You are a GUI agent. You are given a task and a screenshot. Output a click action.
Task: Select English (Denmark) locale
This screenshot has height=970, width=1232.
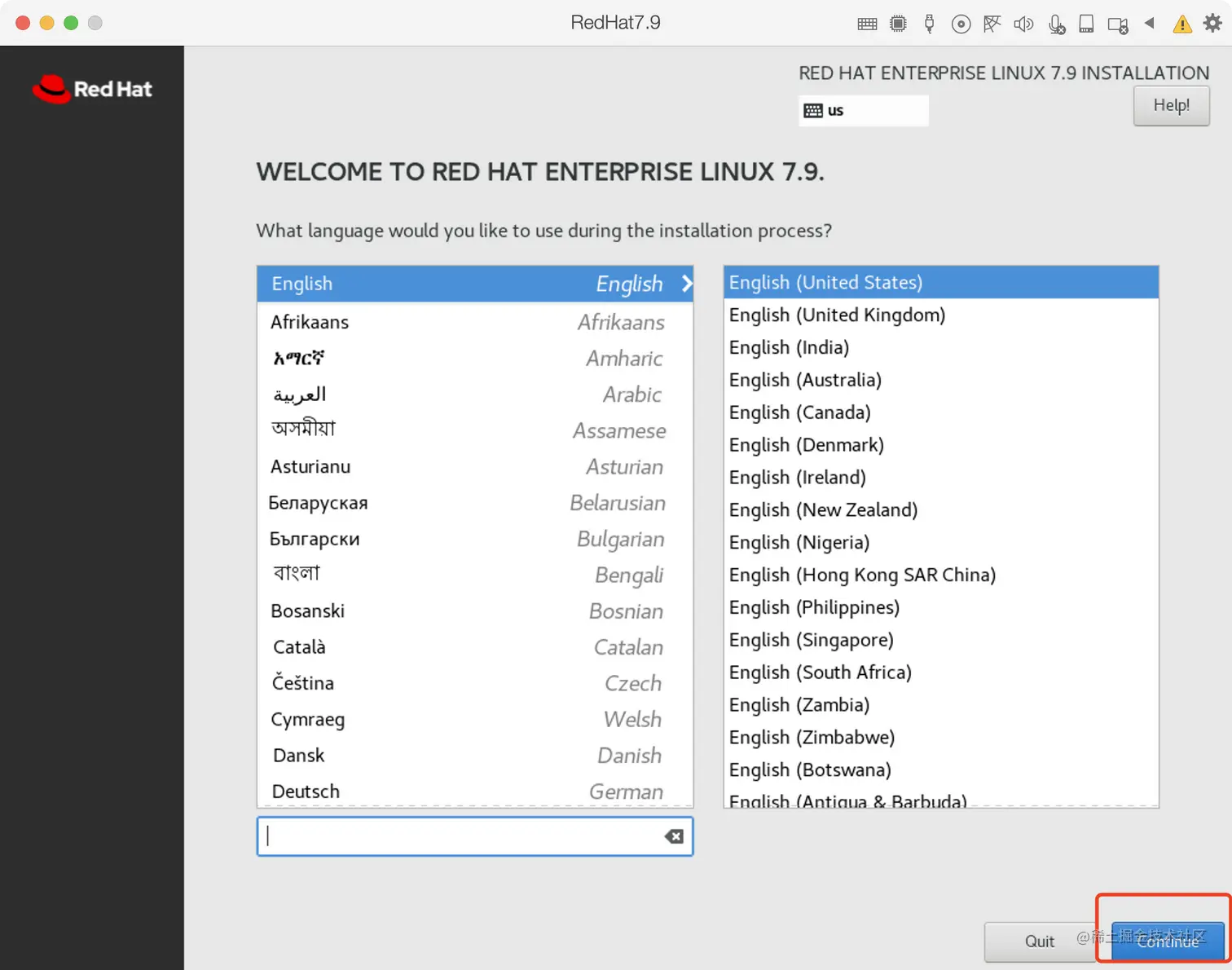941,445
